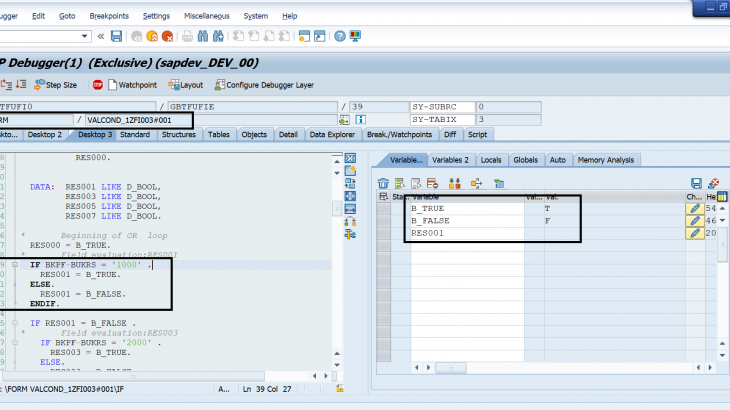Click the blue info icon next to VALCOND field

point(360,120)
